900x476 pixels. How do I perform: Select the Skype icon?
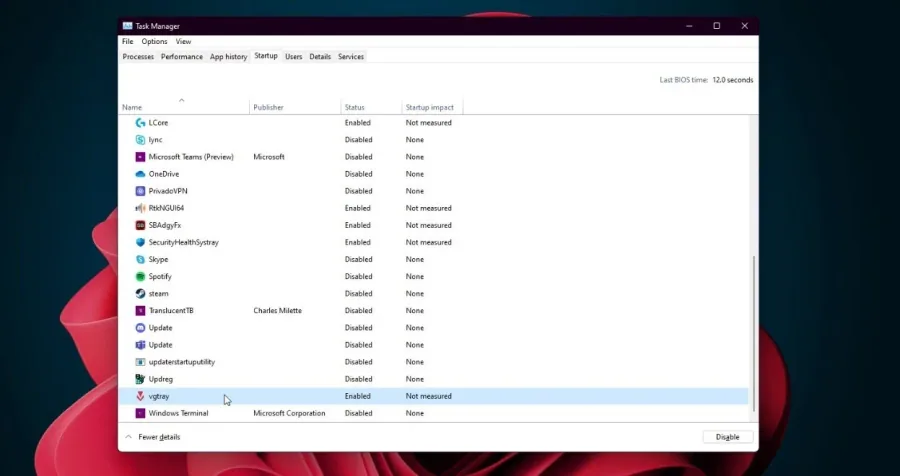[x=140, y=260]
